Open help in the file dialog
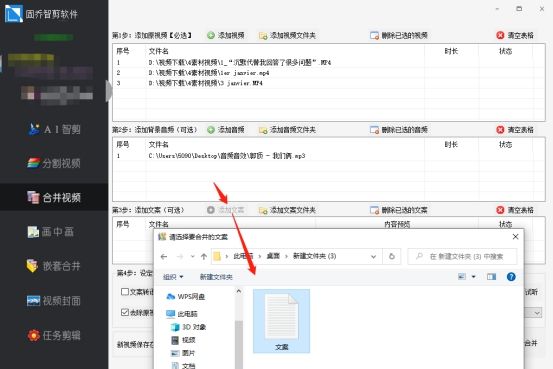Screen dimensions: 553x369 pos(511,277)
